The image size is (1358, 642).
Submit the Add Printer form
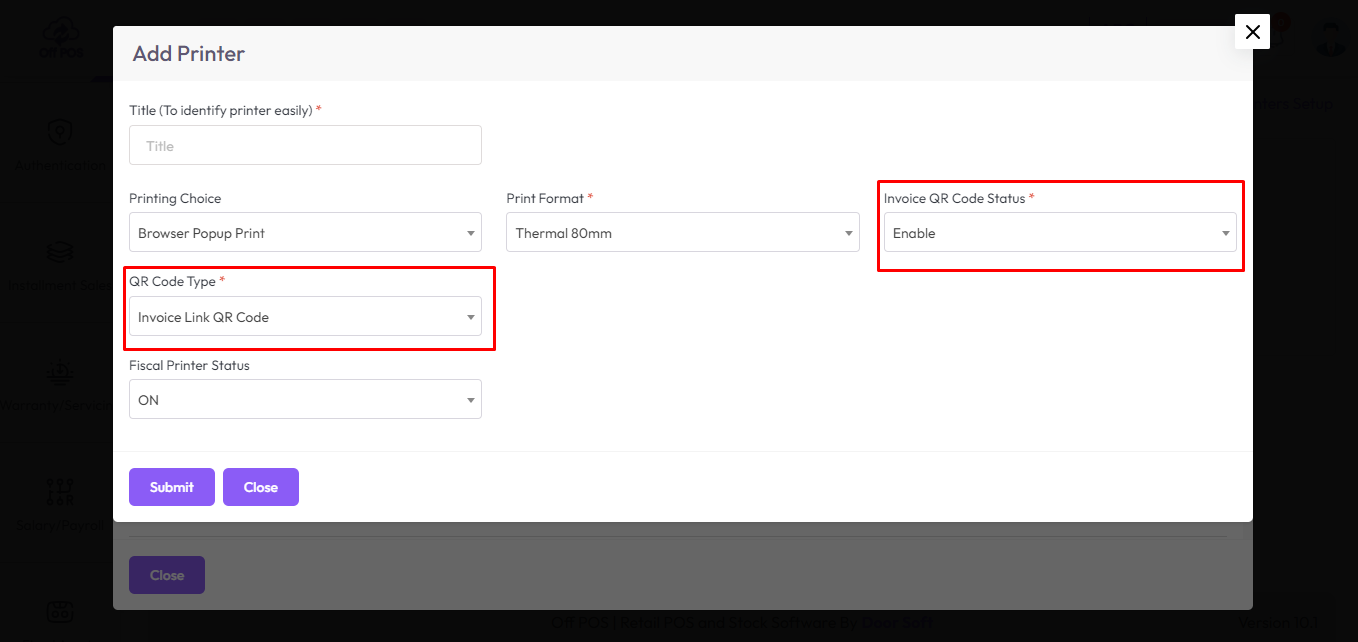coord(172,487)
